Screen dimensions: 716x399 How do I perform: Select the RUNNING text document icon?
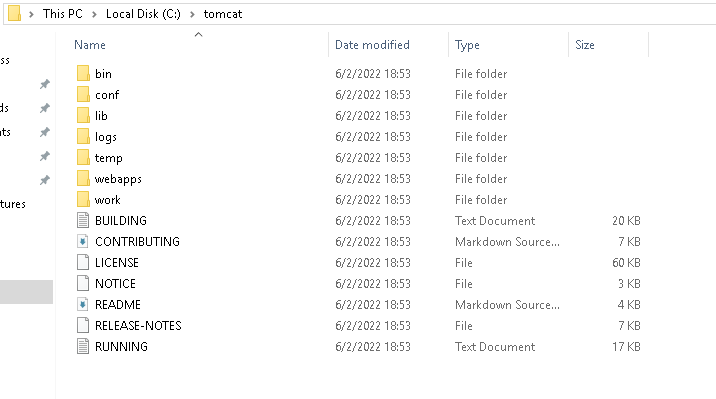coord(83,346)
